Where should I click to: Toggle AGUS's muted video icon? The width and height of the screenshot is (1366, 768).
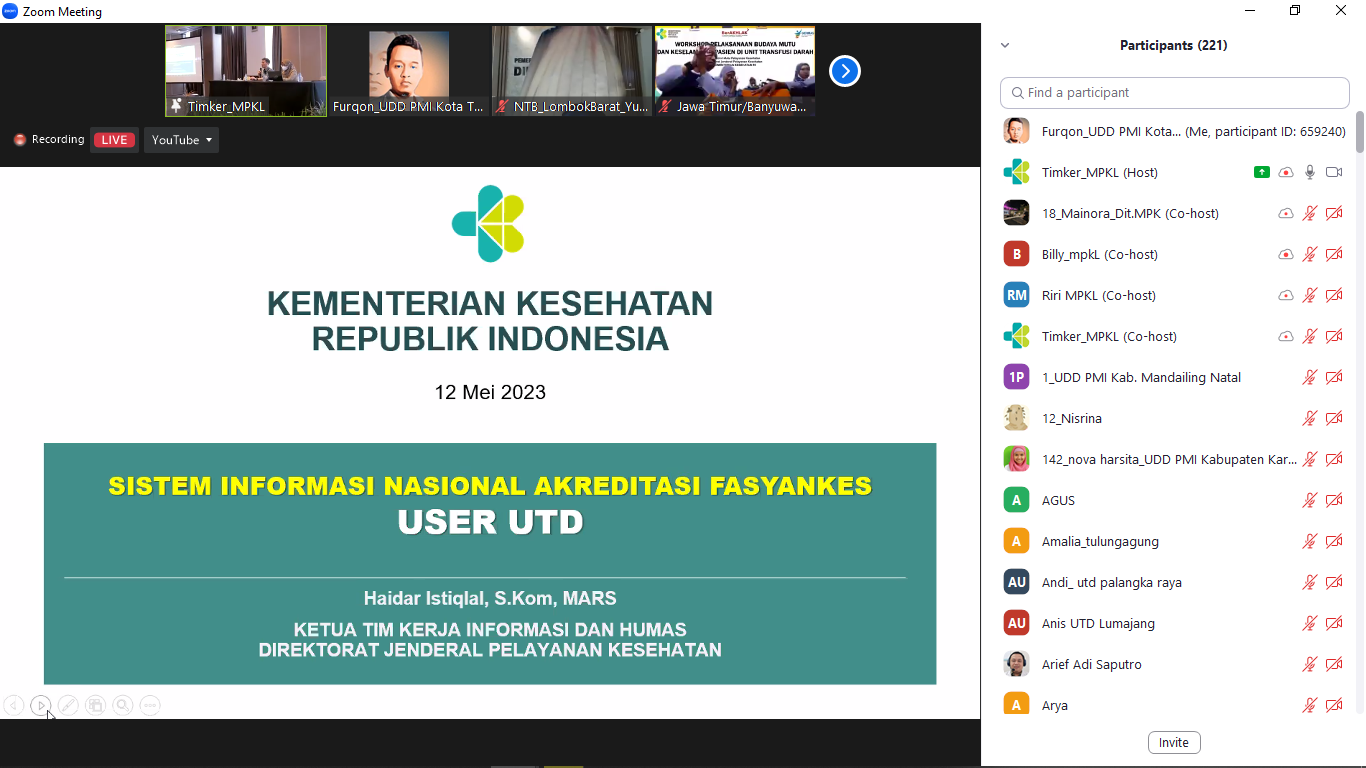tap(1334, 500)
